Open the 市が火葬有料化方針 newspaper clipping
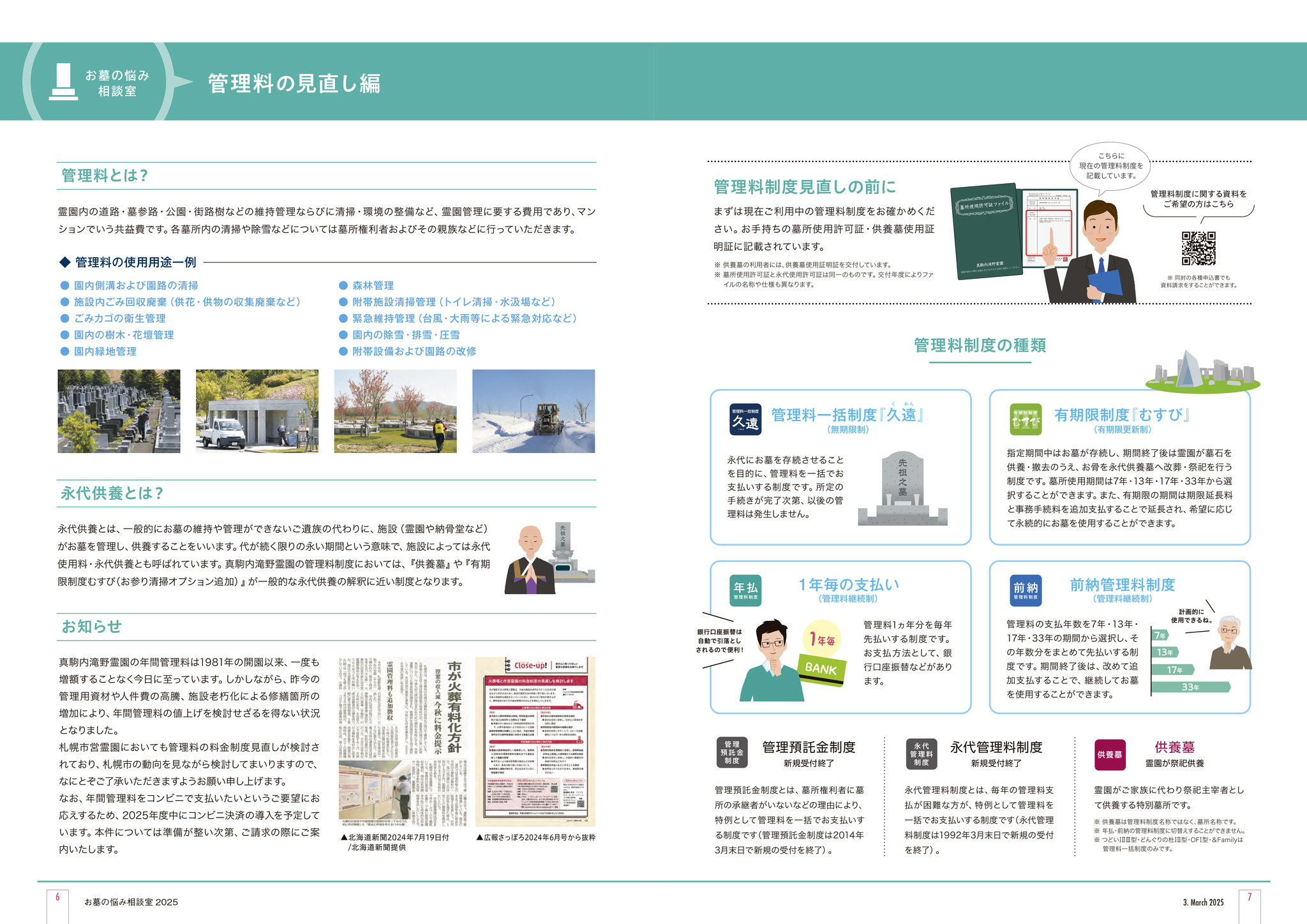Viewport: 1307px width, 924px height. pyautogui.click(x=403, y=742)
